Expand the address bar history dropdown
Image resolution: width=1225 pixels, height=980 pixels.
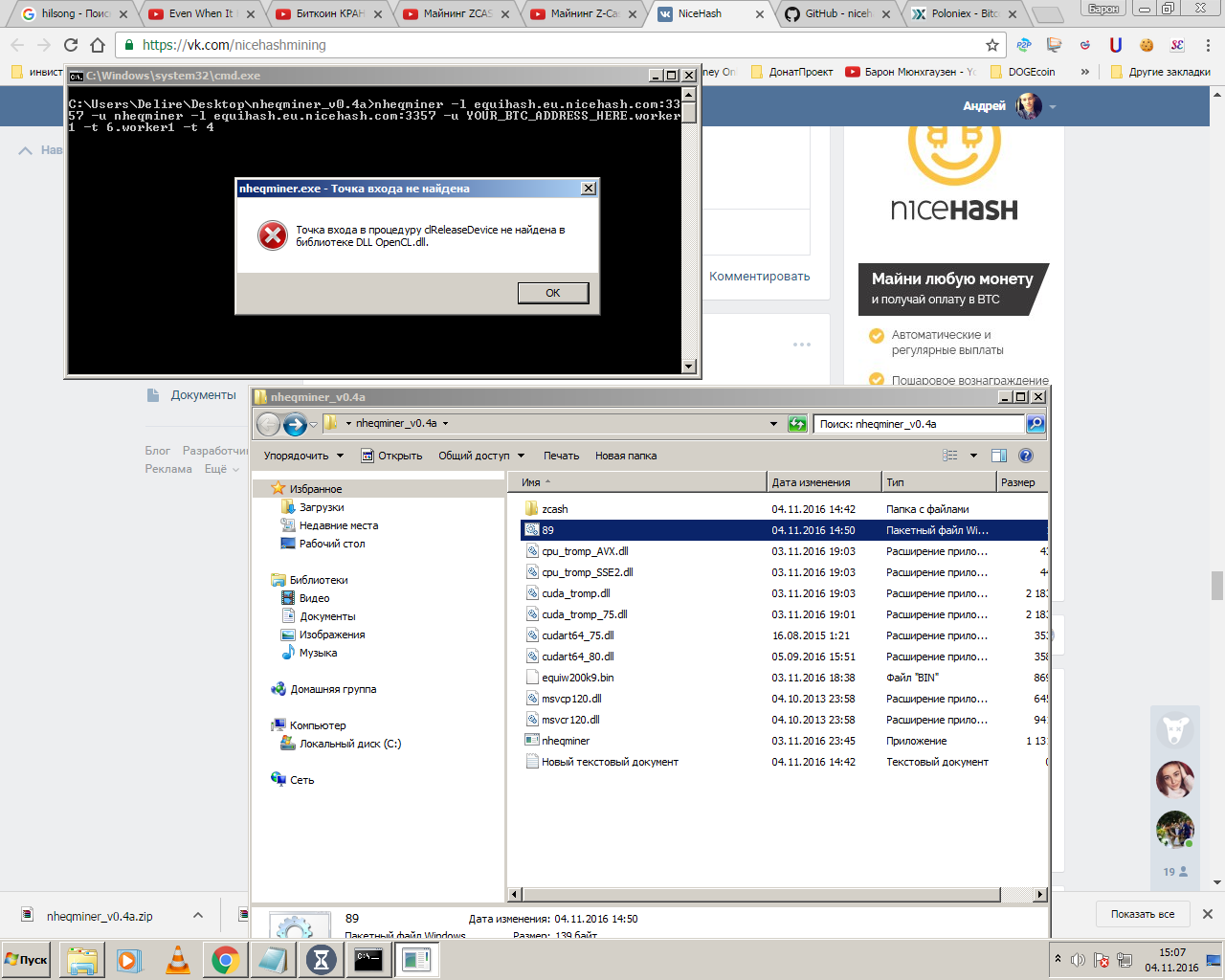[x=773, y=424]
